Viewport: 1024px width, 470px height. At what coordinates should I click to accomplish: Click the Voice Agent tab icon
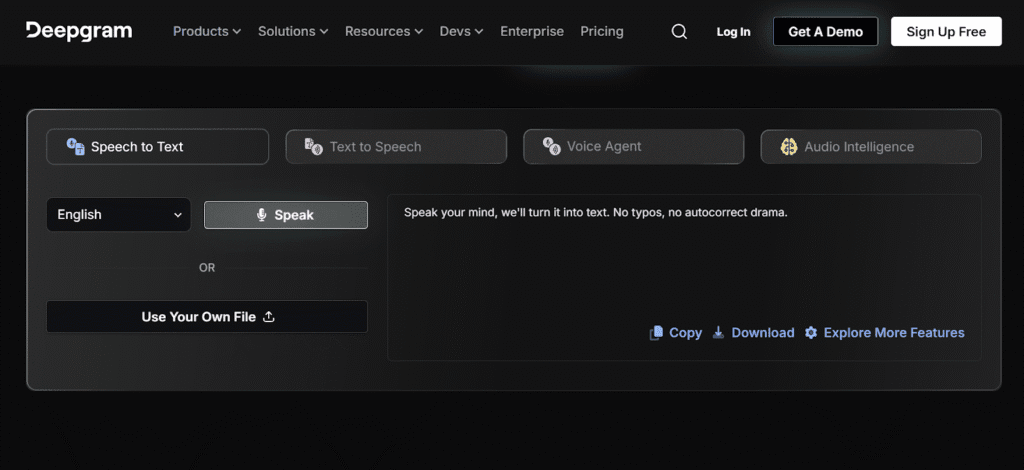(551, 147)
